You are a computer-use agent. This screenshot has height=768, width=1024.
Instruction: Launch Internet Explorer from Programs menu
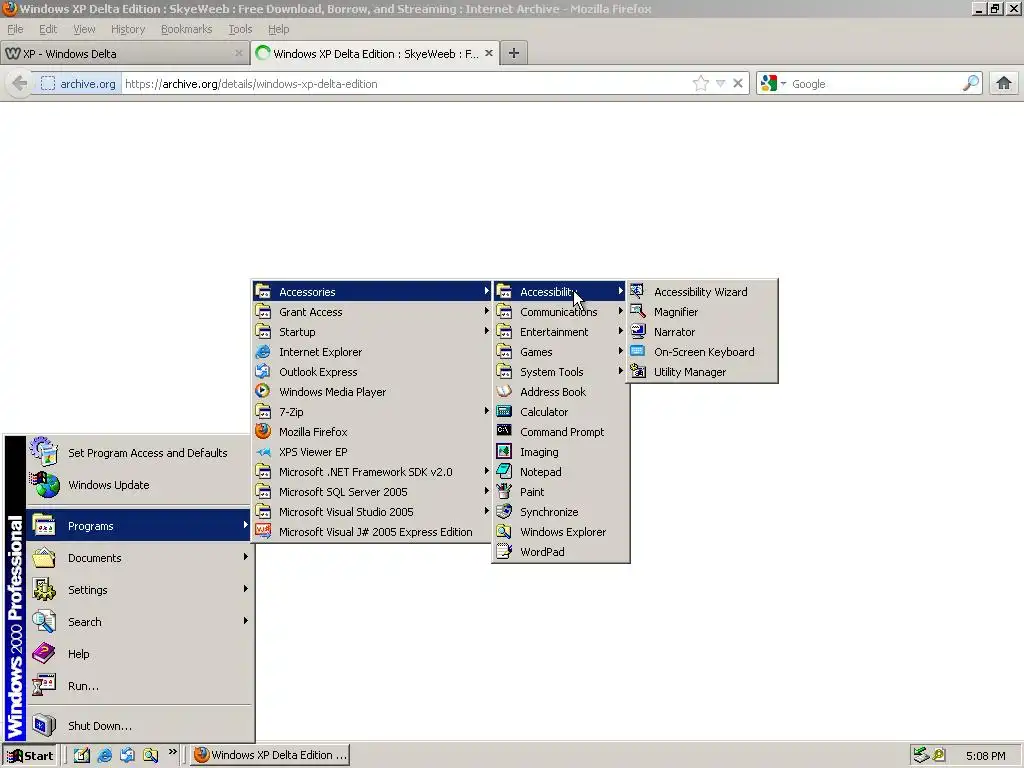[372, 352]
